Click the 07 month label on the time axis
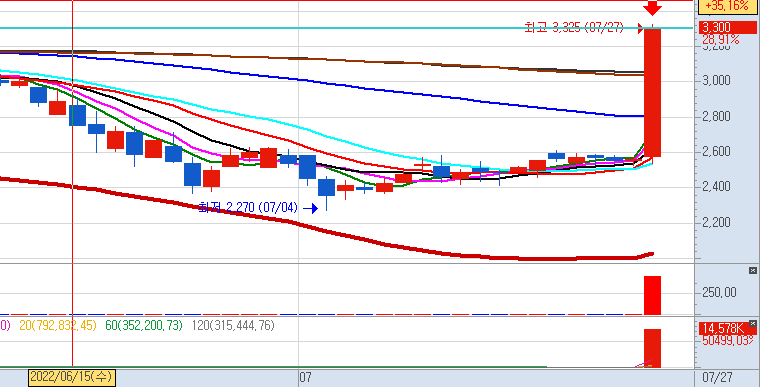The height and width of the screenshot is (387, 760). [305, 377]
